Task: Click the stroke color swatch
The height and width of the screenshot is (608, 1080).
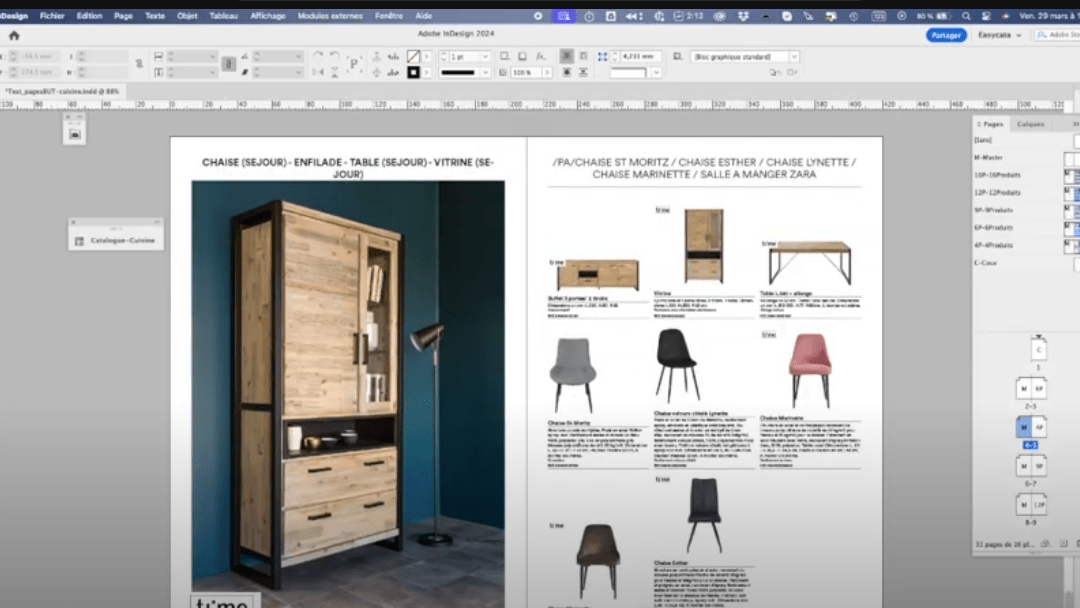Action: tap(413, 72)
